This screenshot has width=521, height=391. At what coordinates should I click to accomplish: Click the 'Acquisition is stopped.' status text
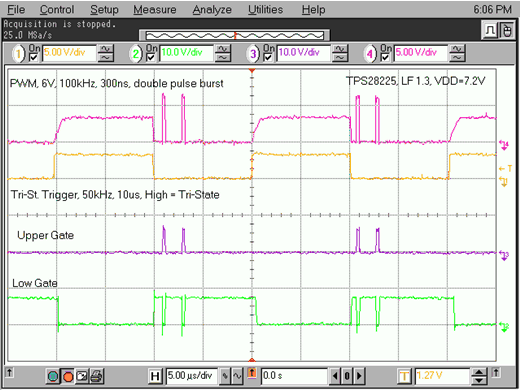pyautogui.click(x=59, y=24)
